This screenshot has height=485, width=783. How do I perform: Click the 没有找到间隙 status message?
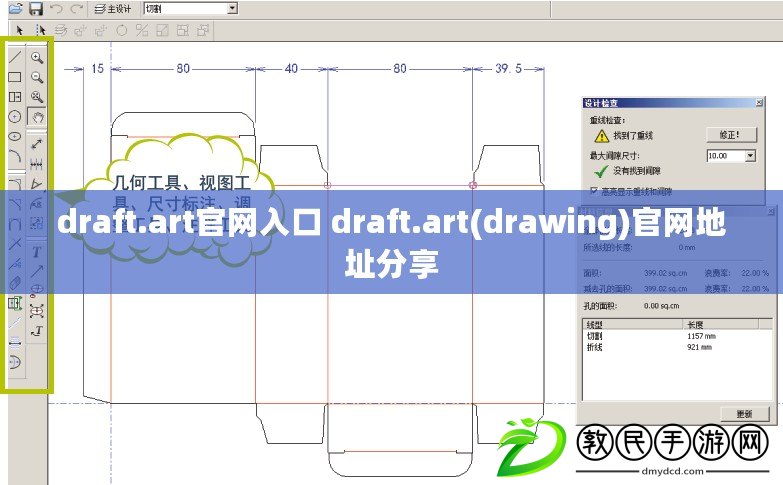click(x=637, y=171)
